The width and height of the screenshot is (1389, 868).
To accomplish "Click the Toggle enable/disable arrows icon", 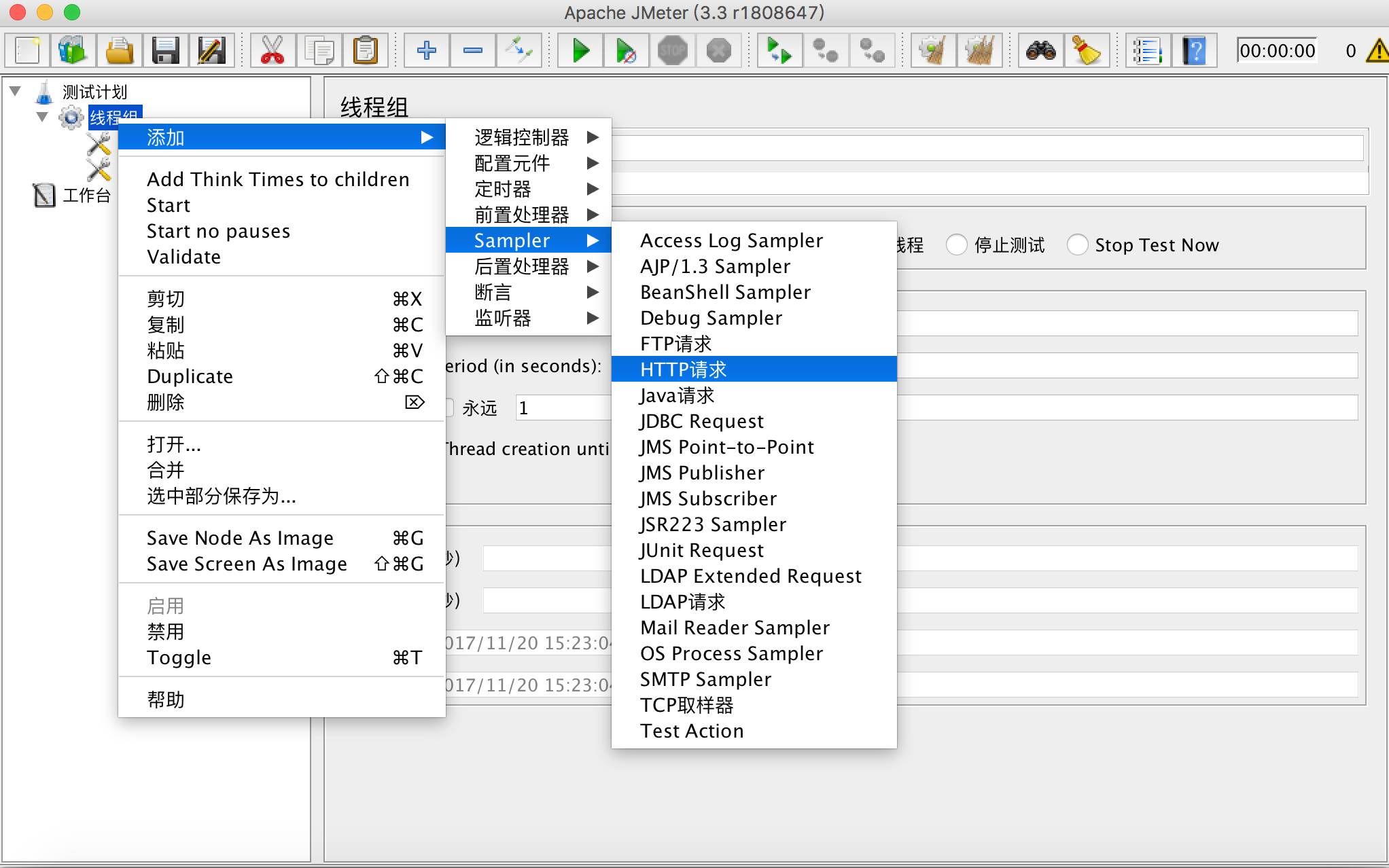I will (x=518, y=51).
